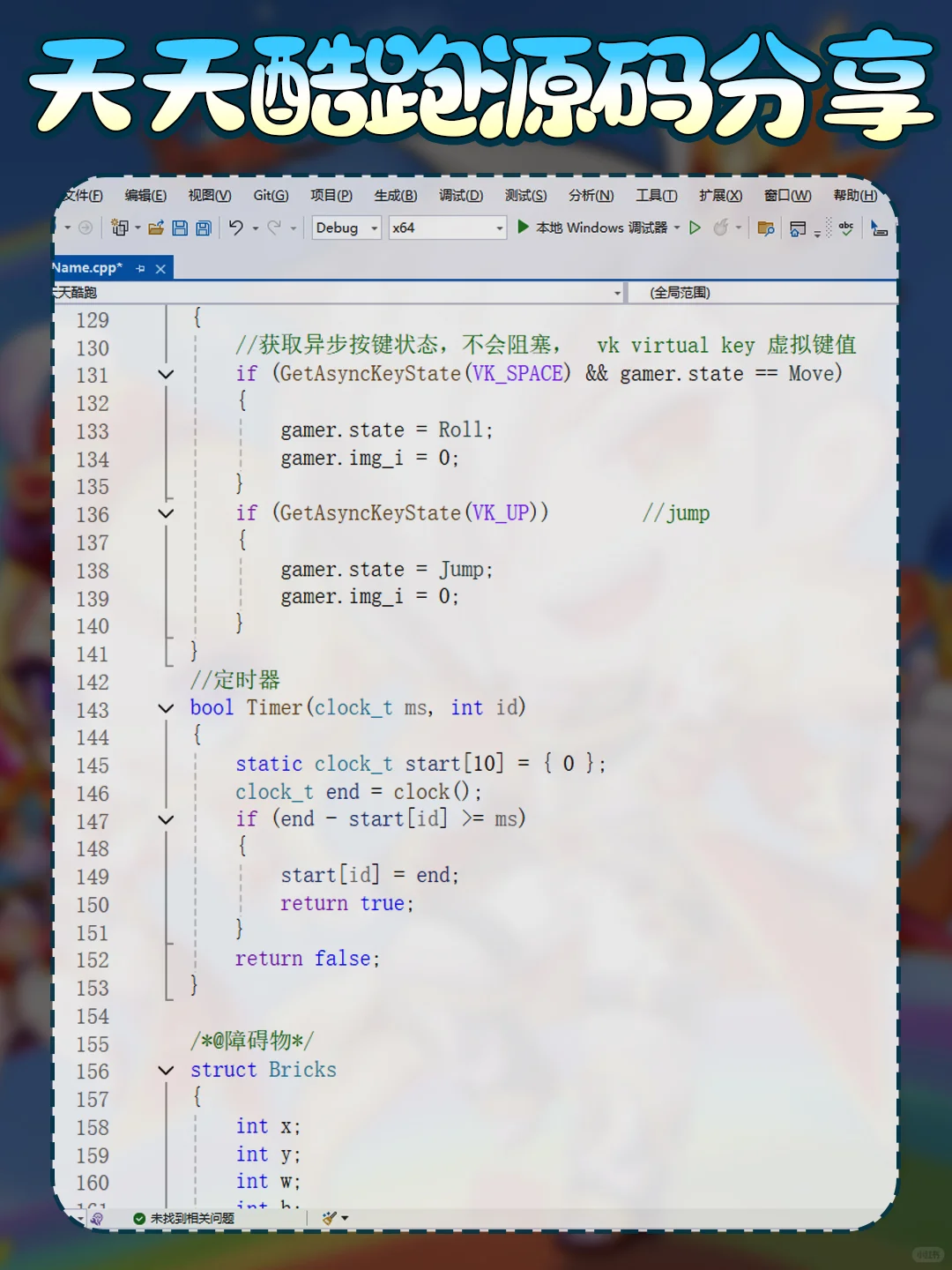
Task: Open the 工具(T) menu
Action: 657,196
